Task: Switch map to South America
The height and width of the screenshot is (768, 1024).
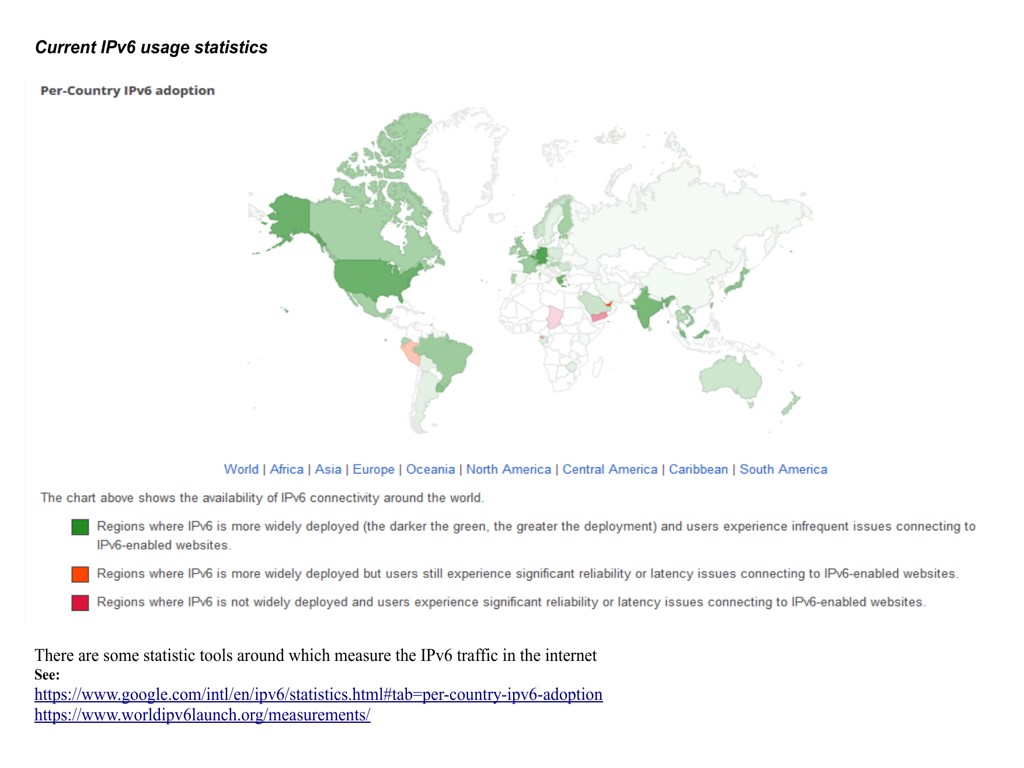Action: pos(783,469)
